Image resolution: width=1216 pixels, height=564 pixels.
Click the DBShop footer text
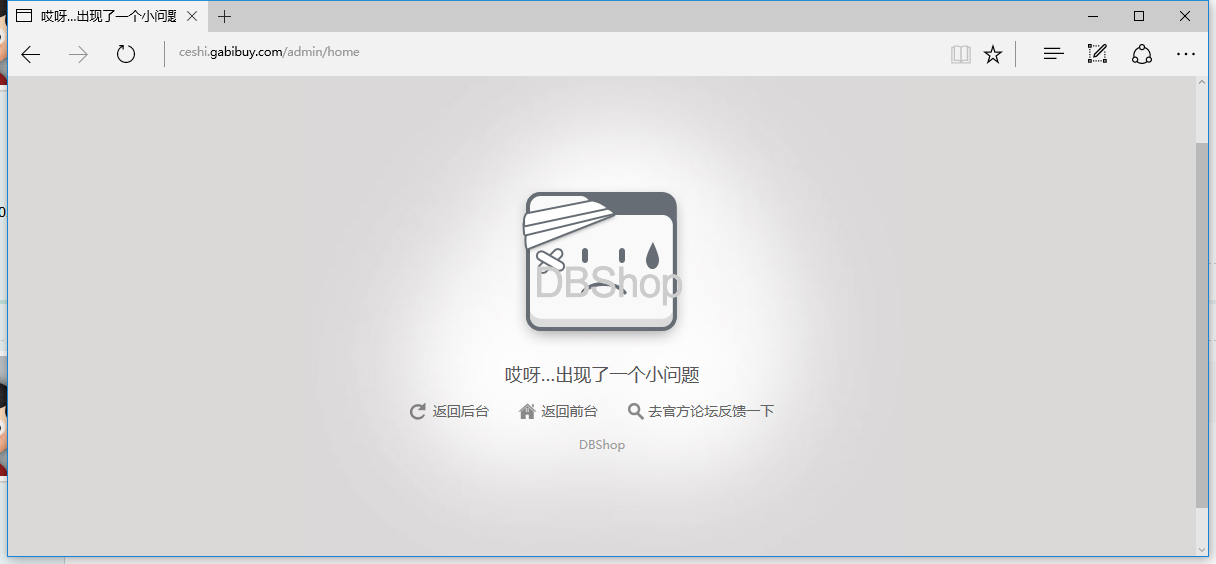tap(602, 444)
